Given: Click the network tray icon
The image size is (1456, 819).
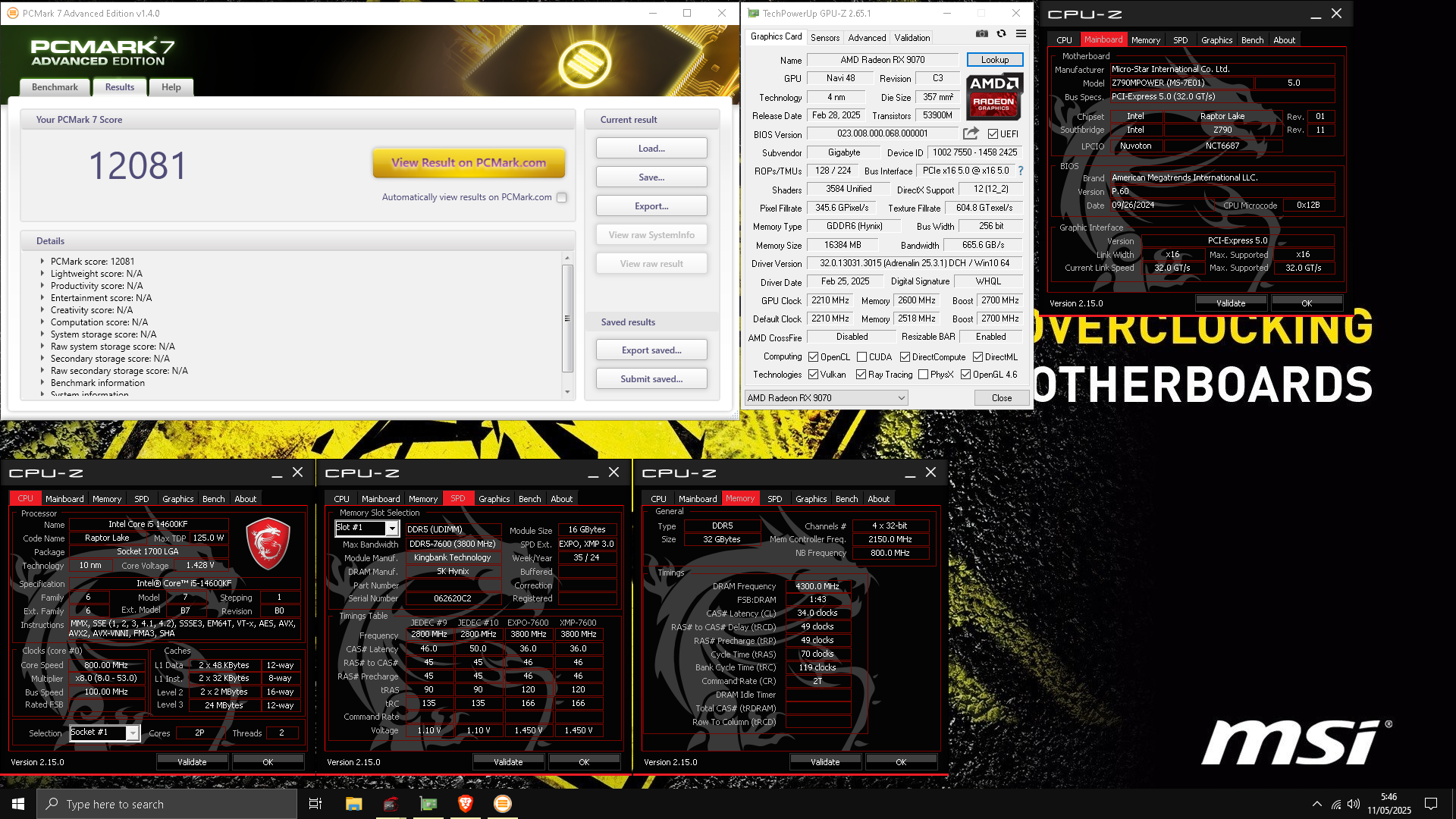Looking at the screenshot, I should (x=1335, y=804).
